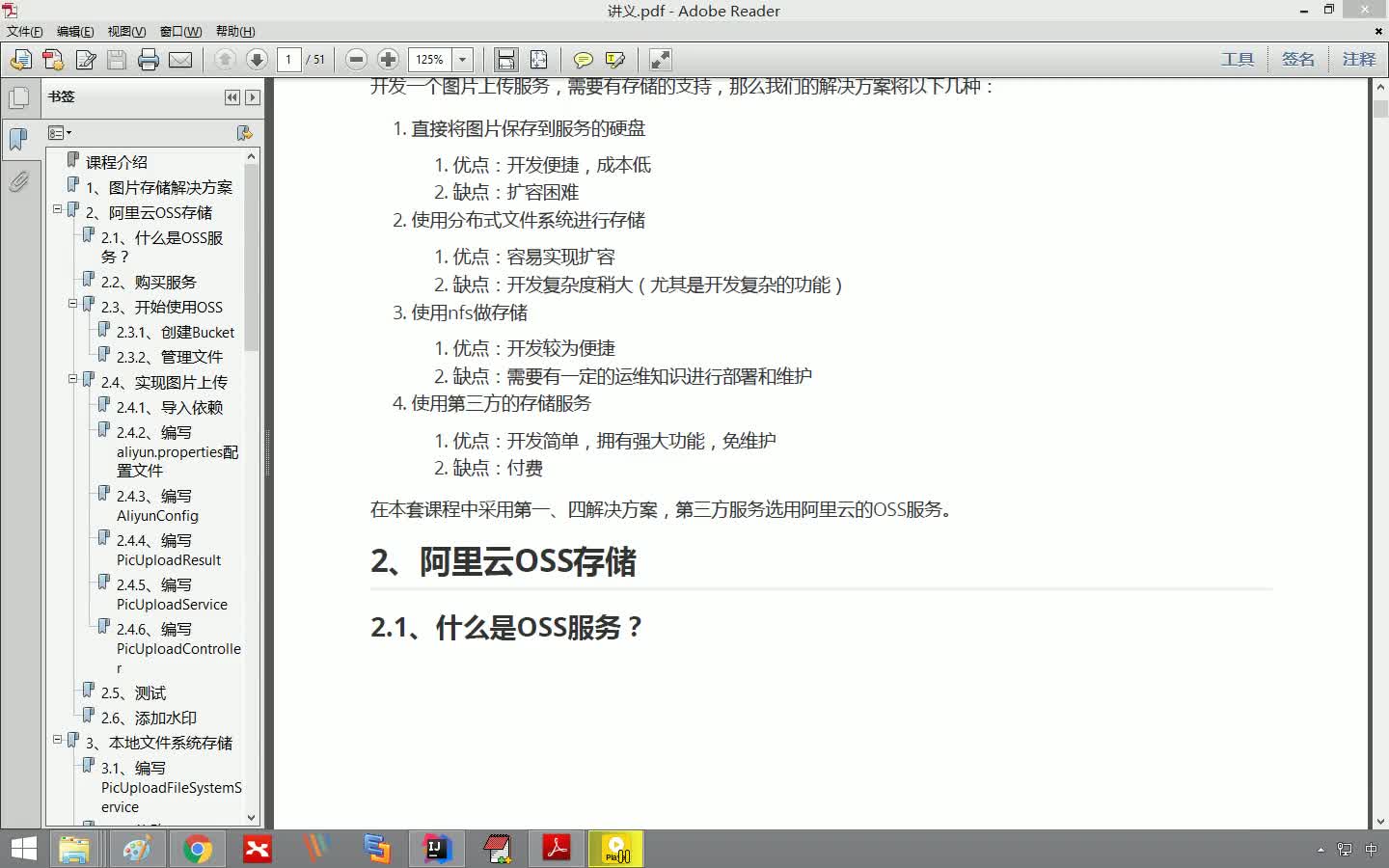Click the expand panel right-arrow button
The width and height of the screenshot is (1389, 868).
click(253, 97)
